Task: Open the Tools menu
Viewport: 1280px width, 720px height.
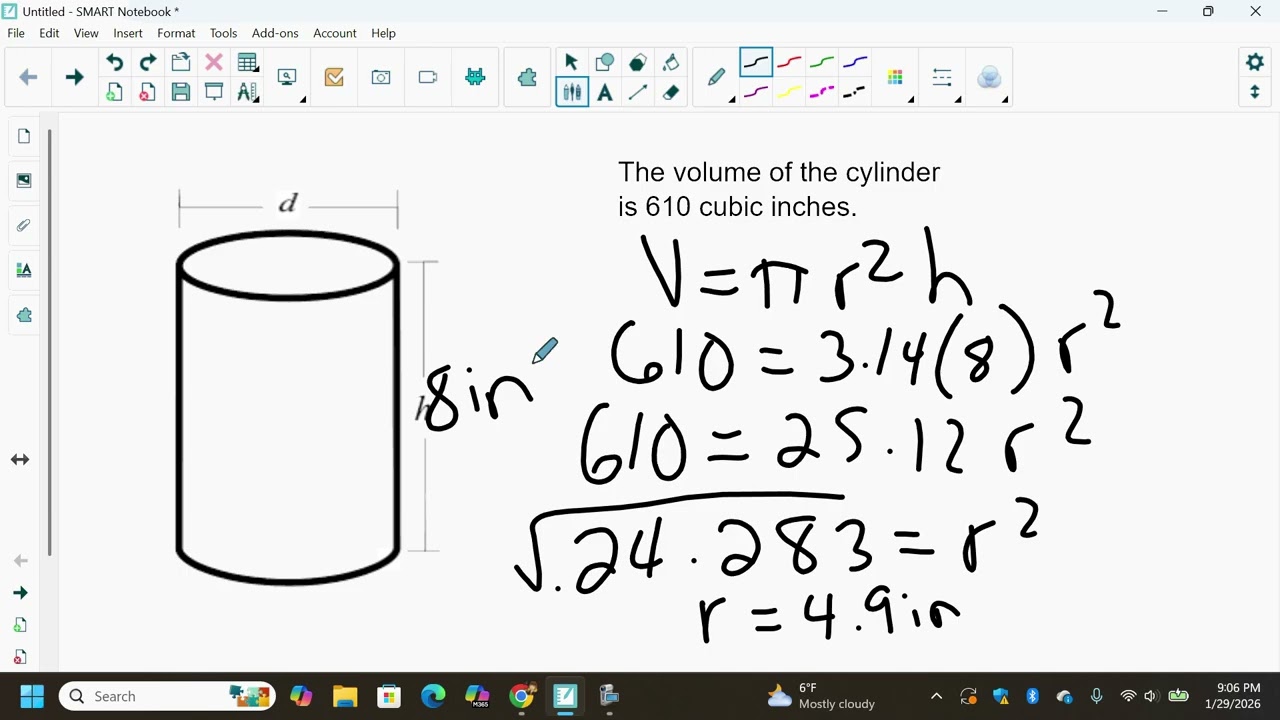Action: point(223,33)
